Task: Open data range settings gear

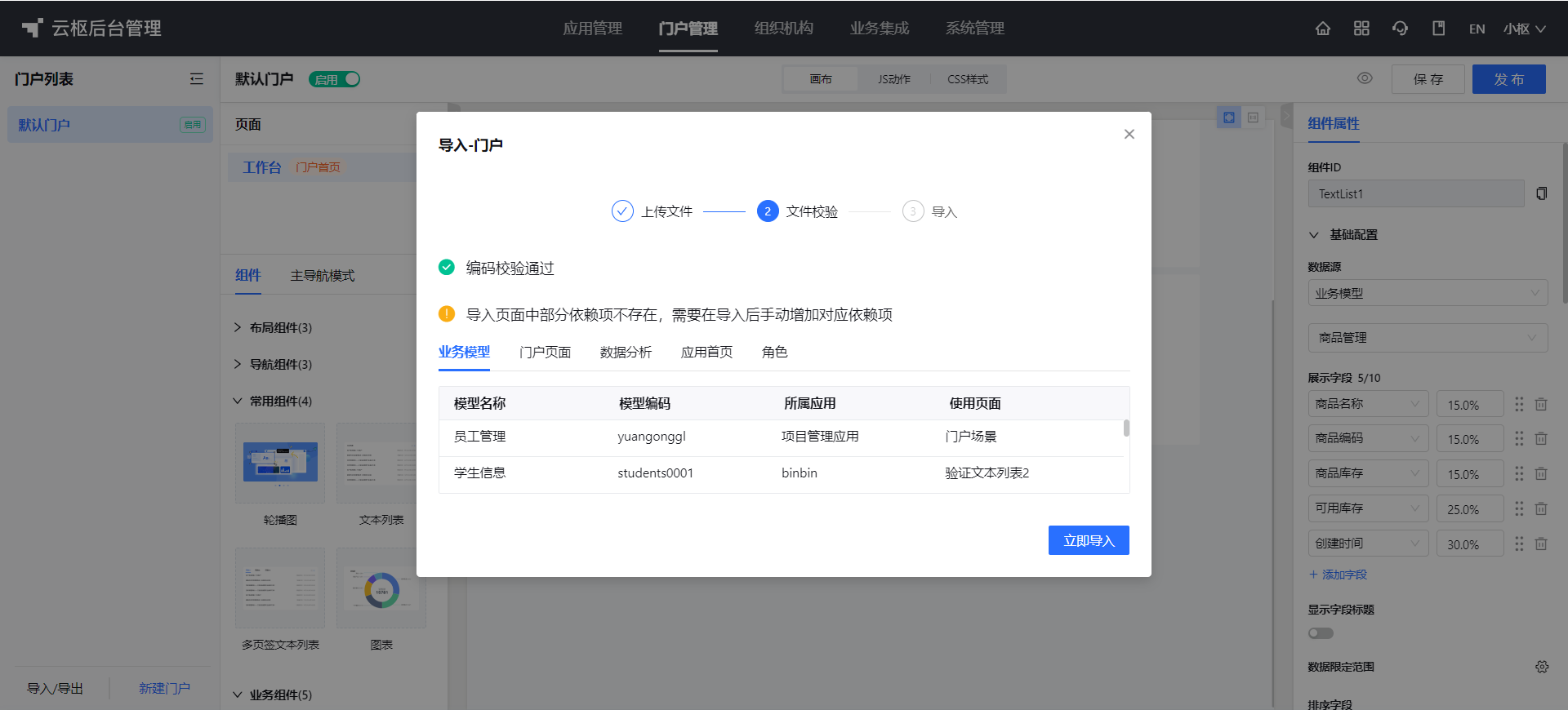Action: 1542,667
